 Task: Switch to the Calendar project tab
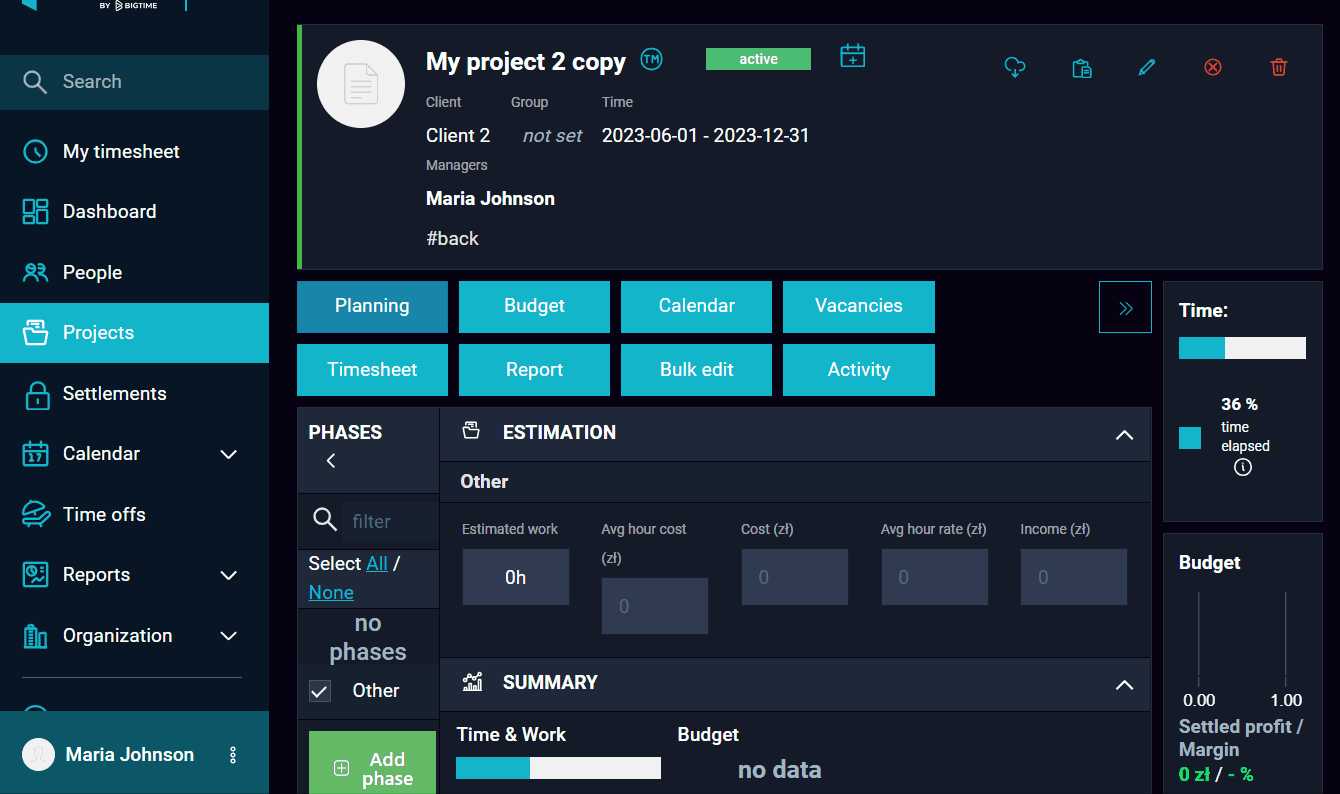point(696,307)
